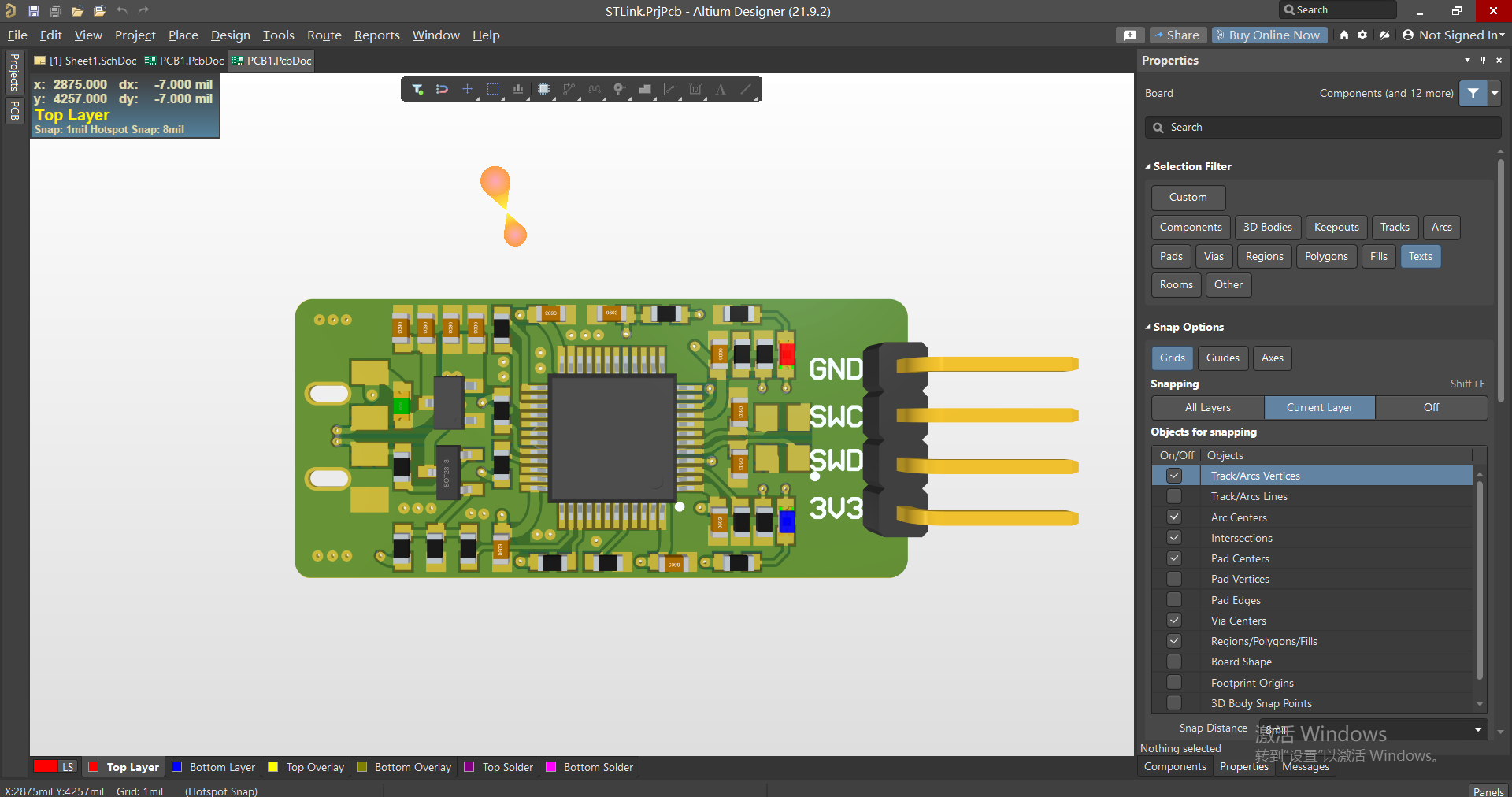This screenshot has width=1512, height=797.
Task: Enable the Pad Vertices checkbox
Action: pyautogui.click(x=1174, y=579)
